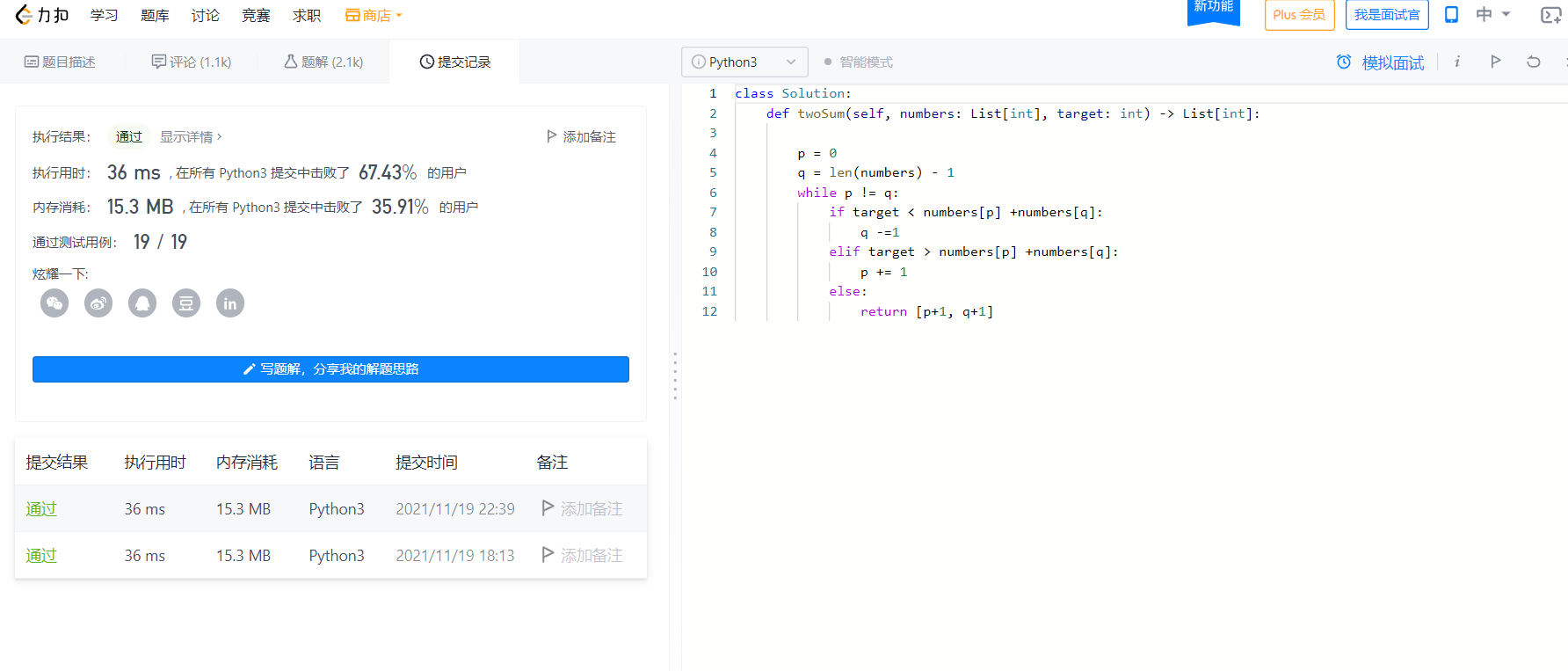Start 模拟面试 mock interview

tap(1380, 62)
